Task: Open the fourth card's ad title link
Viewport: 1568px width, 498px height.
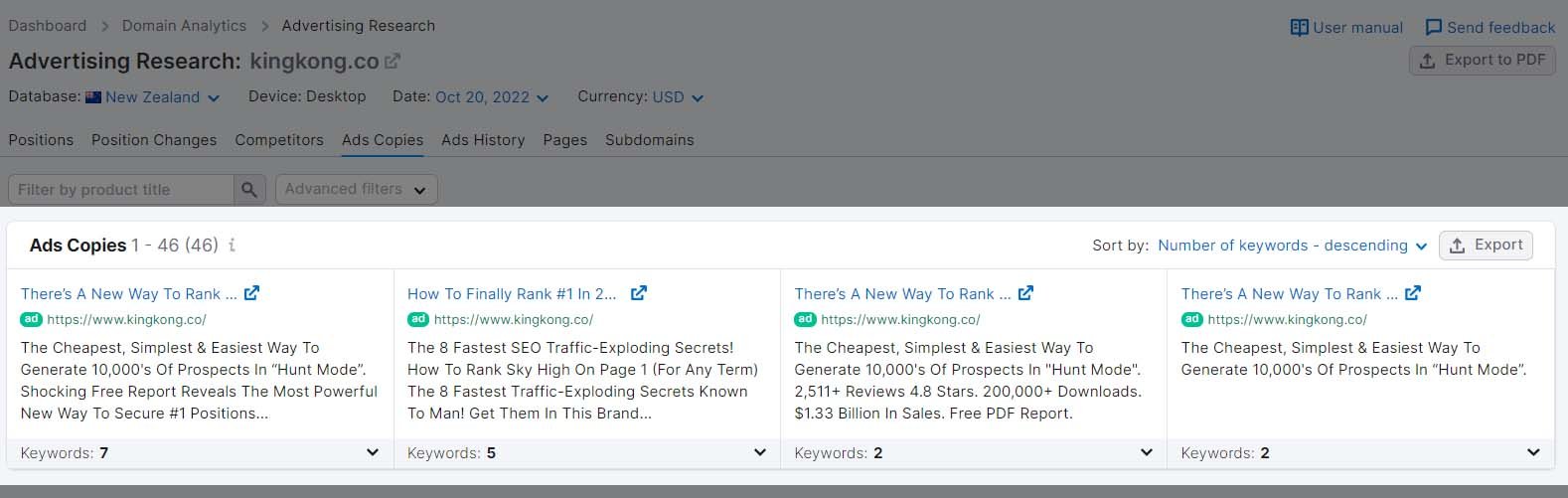Action: (x=1289, y=294)
